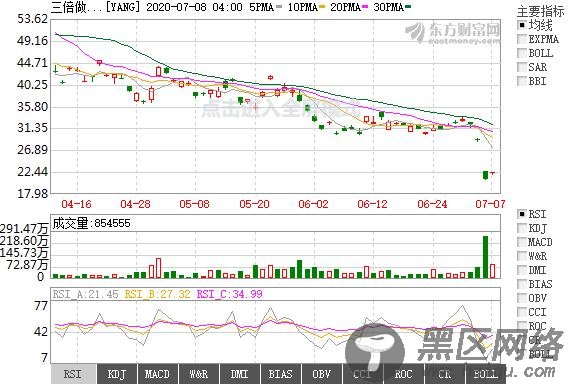The width and height of the screenshot is (577, 388).
Task: Select the BBI indicator option
Action: (521, 81)
